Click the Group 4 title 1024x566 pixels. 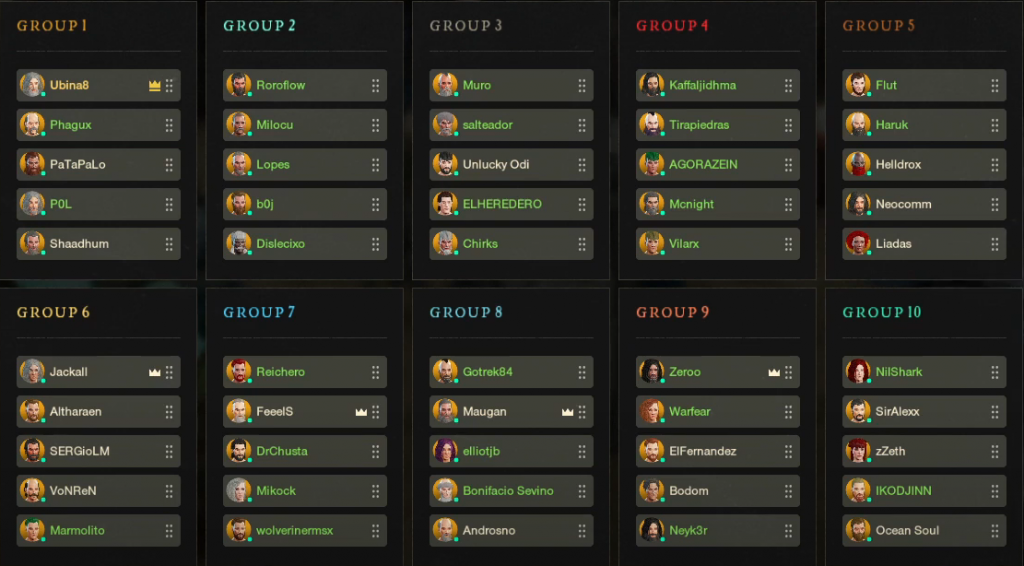tap(673, 26)
